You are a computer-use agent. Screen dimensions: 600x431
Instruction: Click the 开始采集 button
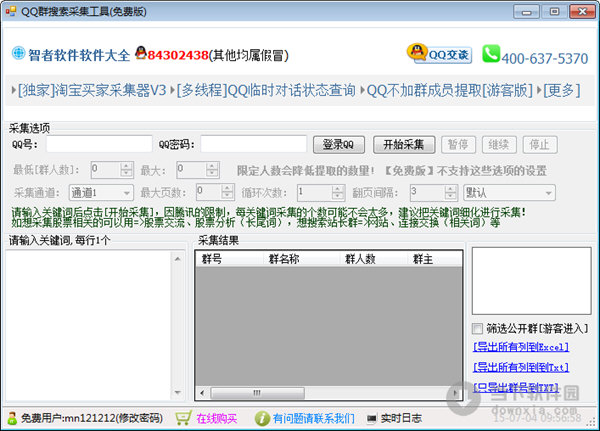click(404, 145)
